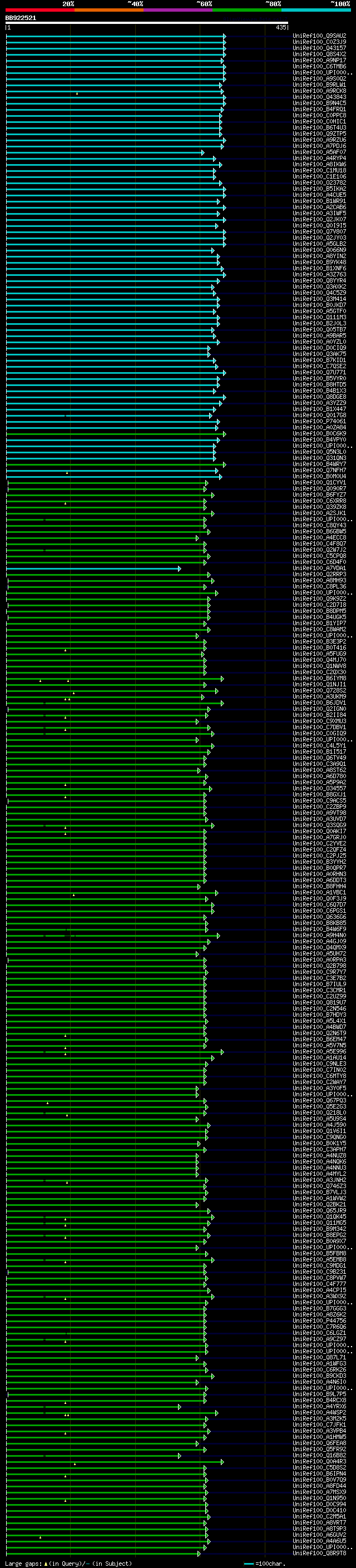Select hit UniRef100_A9RZU6
356x1568 pixels.
coord(319,140)
